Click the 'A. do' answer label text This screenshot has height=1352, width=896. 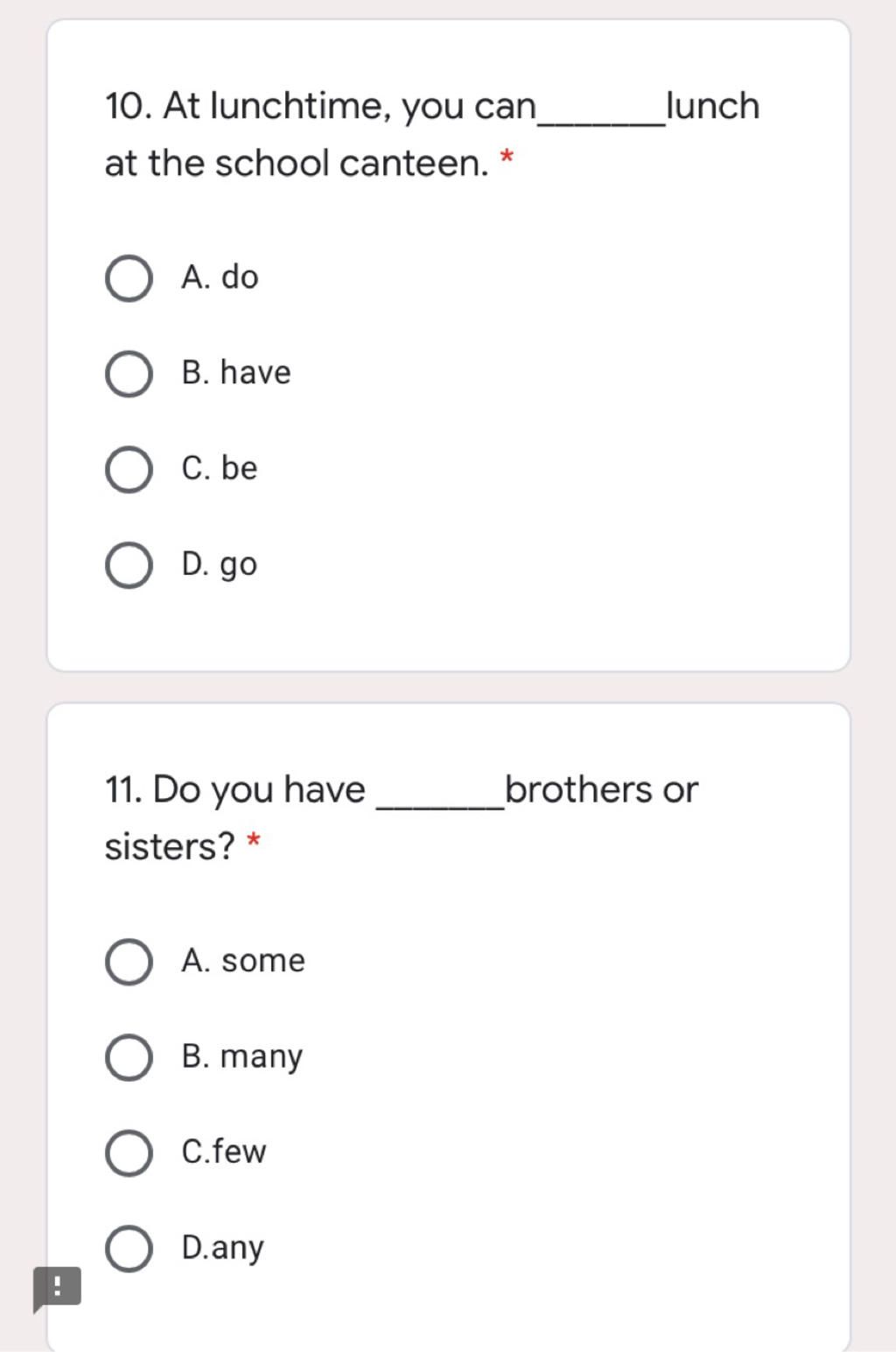click(x=220, y=277)
